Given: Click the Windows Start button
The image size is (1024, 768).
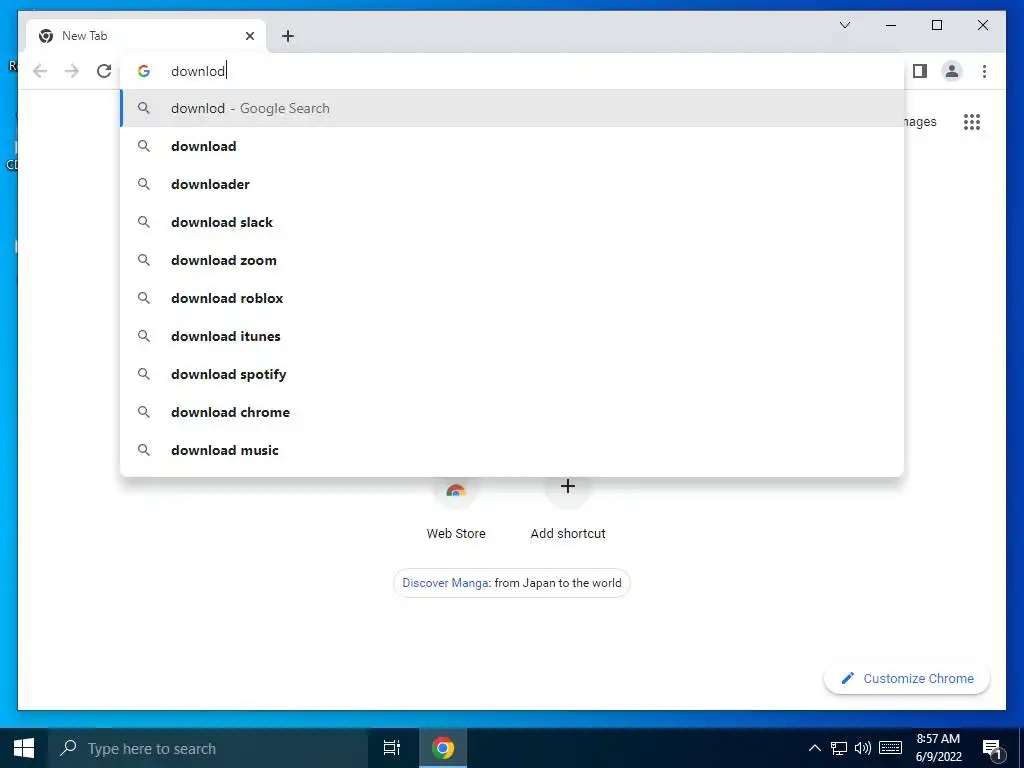Looking at the screenshot, I should [x=24, y=748].
